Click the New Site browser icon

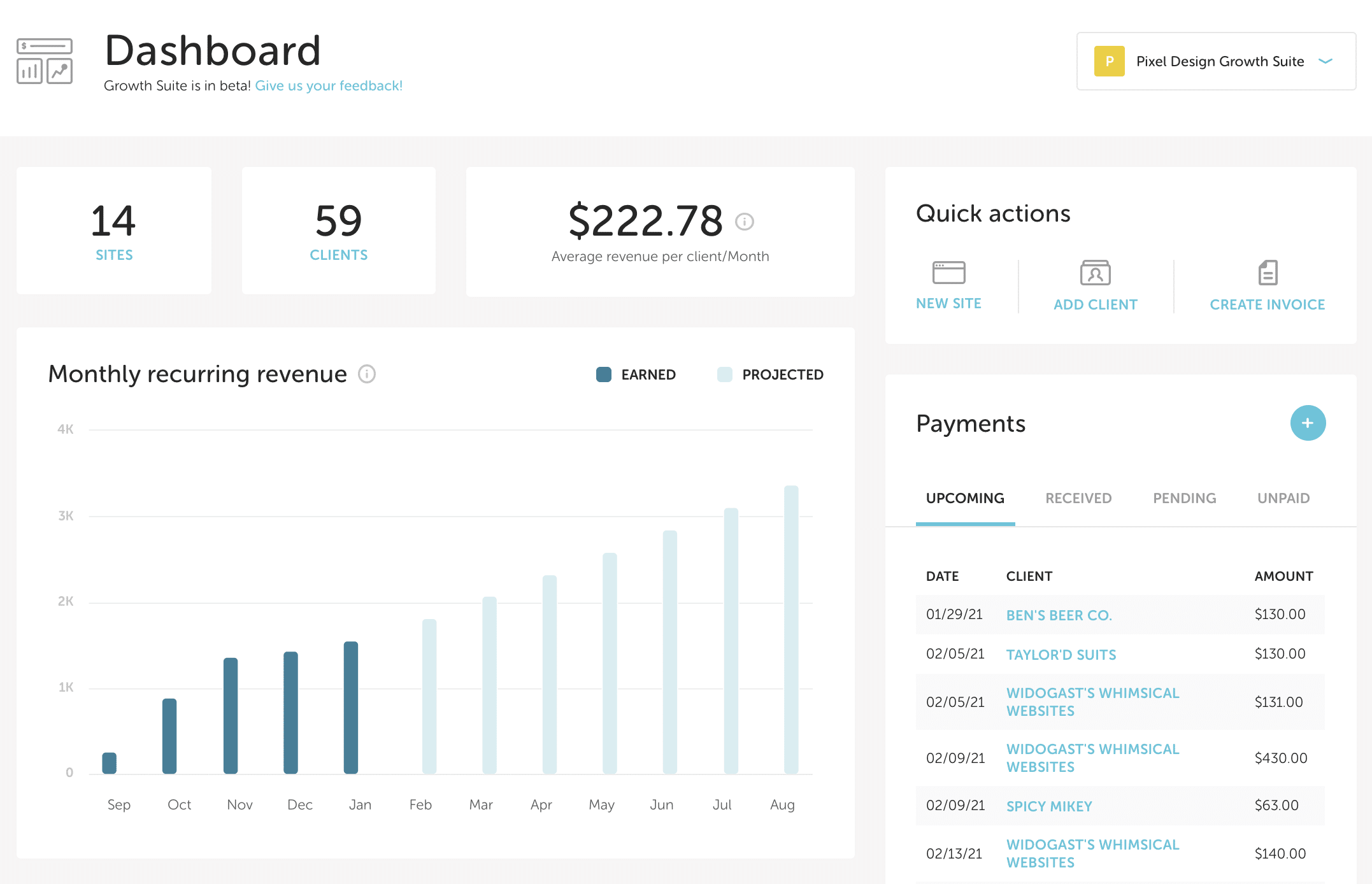tap(948, 273)
